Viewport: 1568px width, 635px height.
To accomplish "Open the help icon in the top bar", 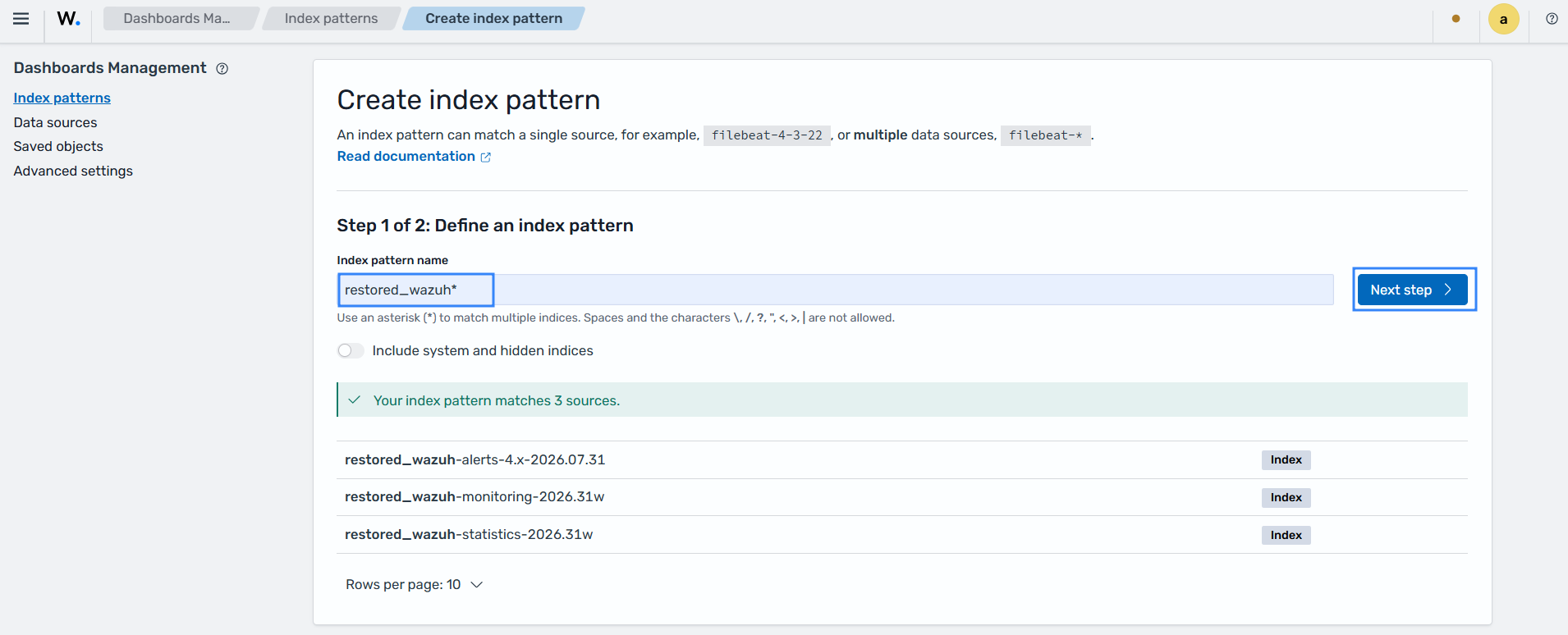I will (x=1552, y=19).
